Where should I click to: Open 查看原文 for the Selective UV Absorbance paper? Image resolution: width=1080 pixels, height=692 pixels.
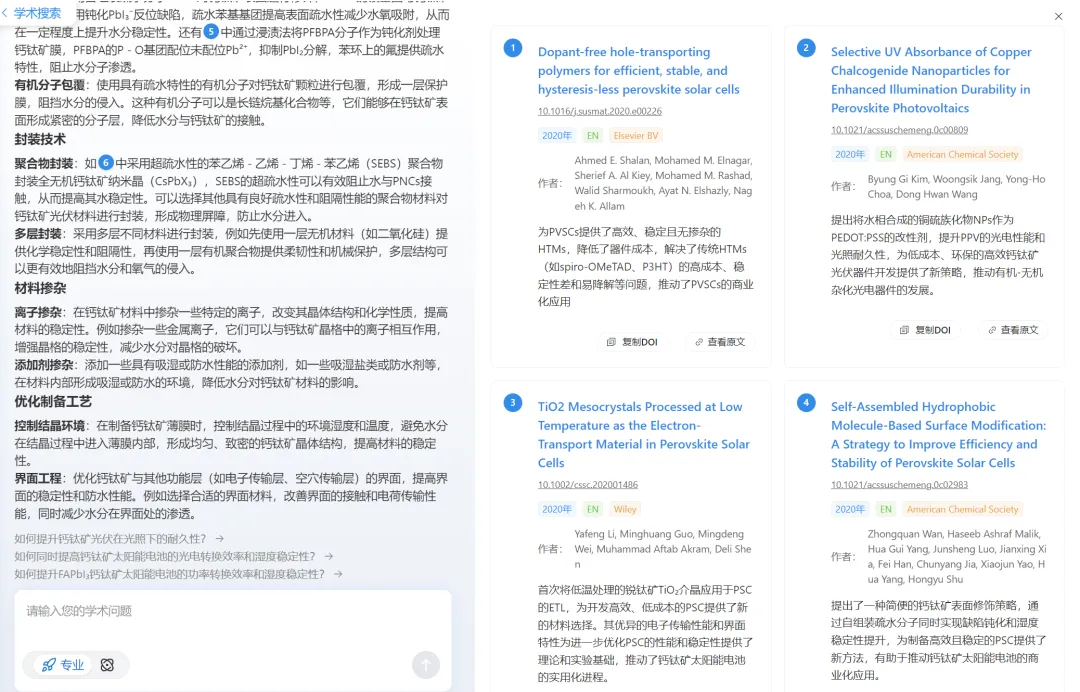[x=1013, y=330]
